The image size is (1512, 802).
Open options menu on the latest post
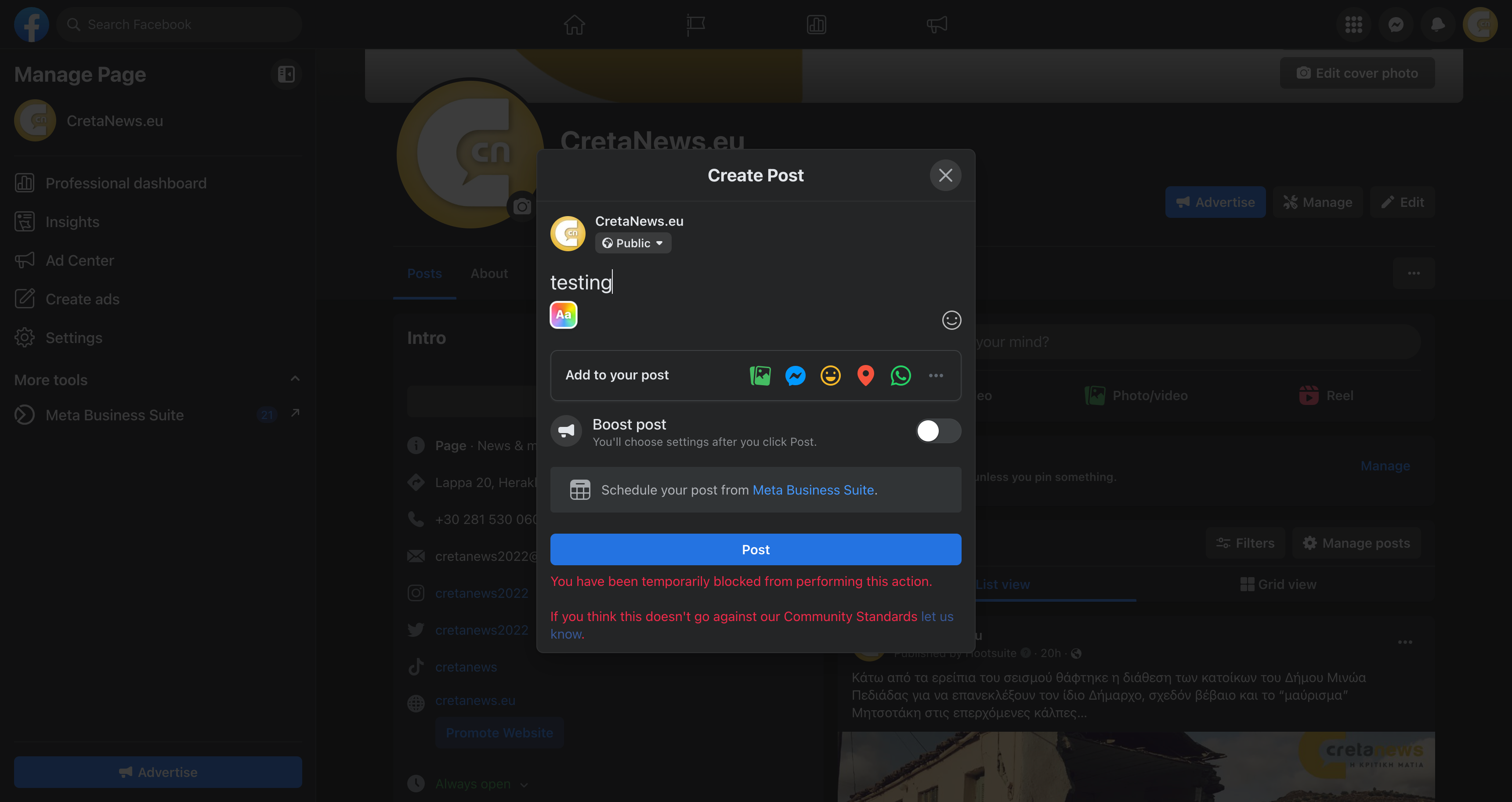pyautogui.click(x=1404, y=642)
